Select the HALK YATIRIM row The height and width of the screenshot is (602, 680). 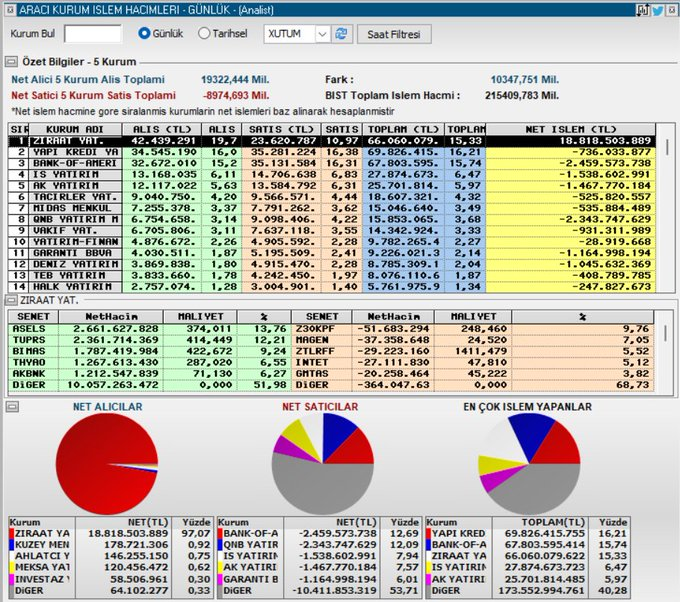coord(332,287)
